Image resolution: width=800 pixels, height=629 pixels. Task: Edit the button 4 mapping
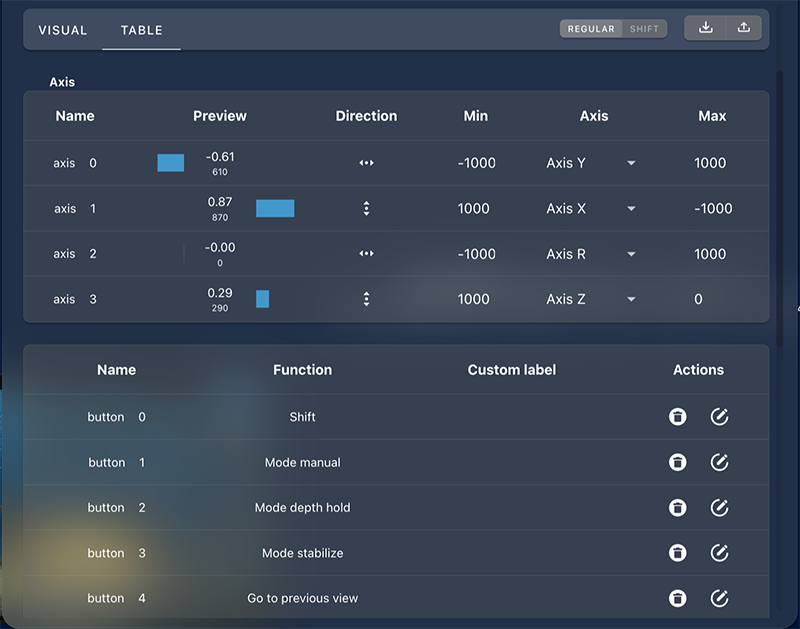click(719, 598)
